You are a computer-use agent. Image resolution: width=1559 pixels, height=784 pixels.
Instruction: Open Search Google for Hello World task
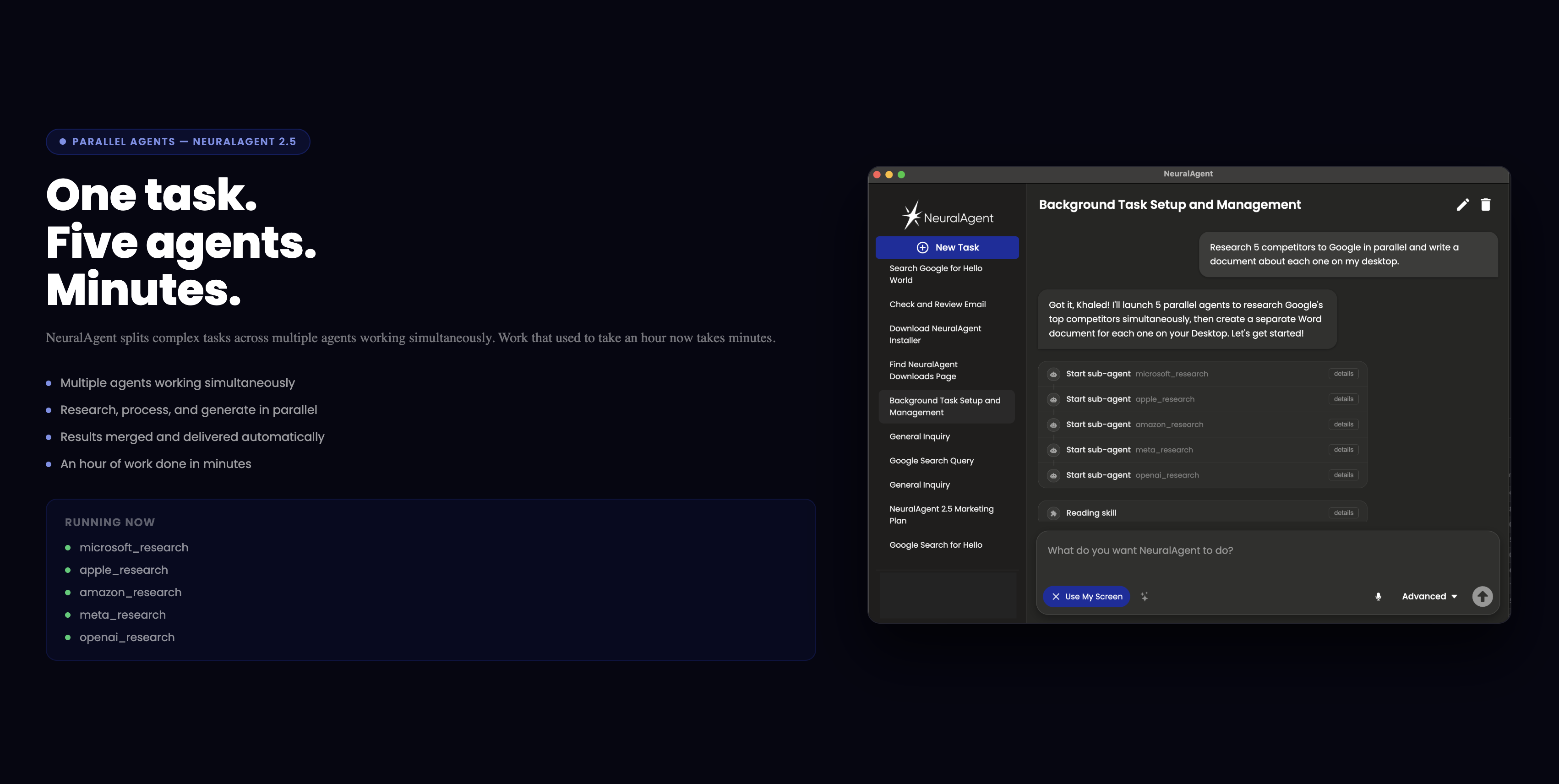[947, 274]
